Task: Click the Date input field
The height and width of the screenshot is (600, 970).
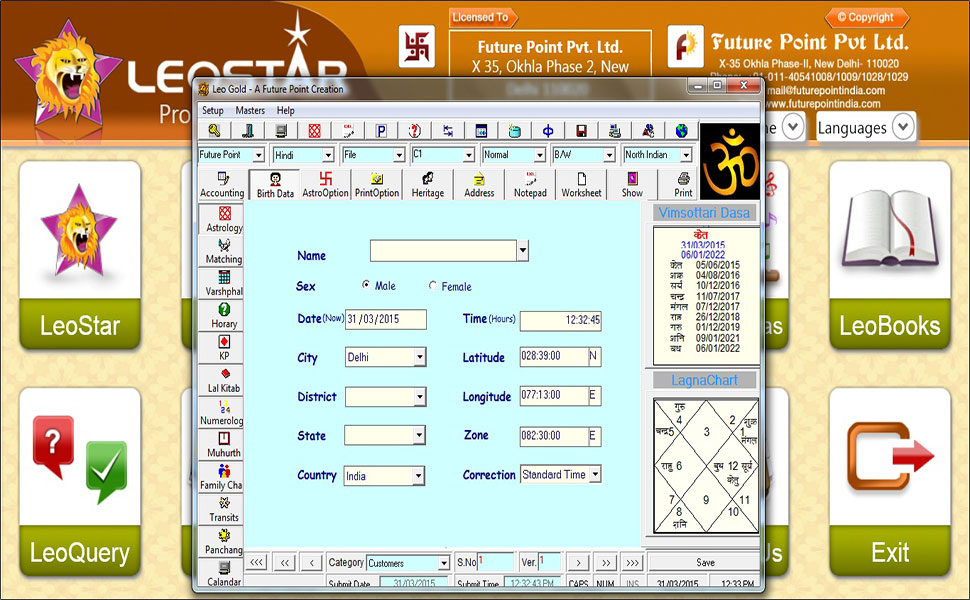Action: pyautogui.click(x=385, y=319)
